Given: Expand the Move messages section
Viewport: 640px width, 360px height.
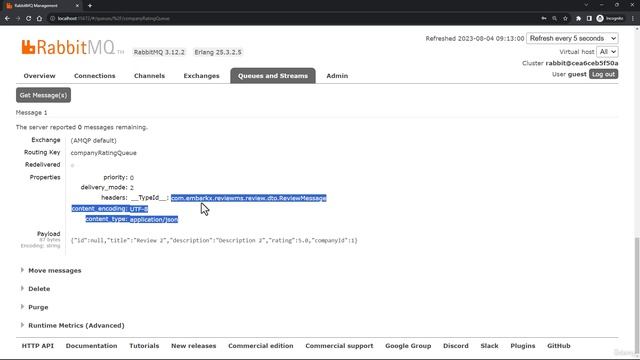Looking at the screenshot, I should point(54,271).
